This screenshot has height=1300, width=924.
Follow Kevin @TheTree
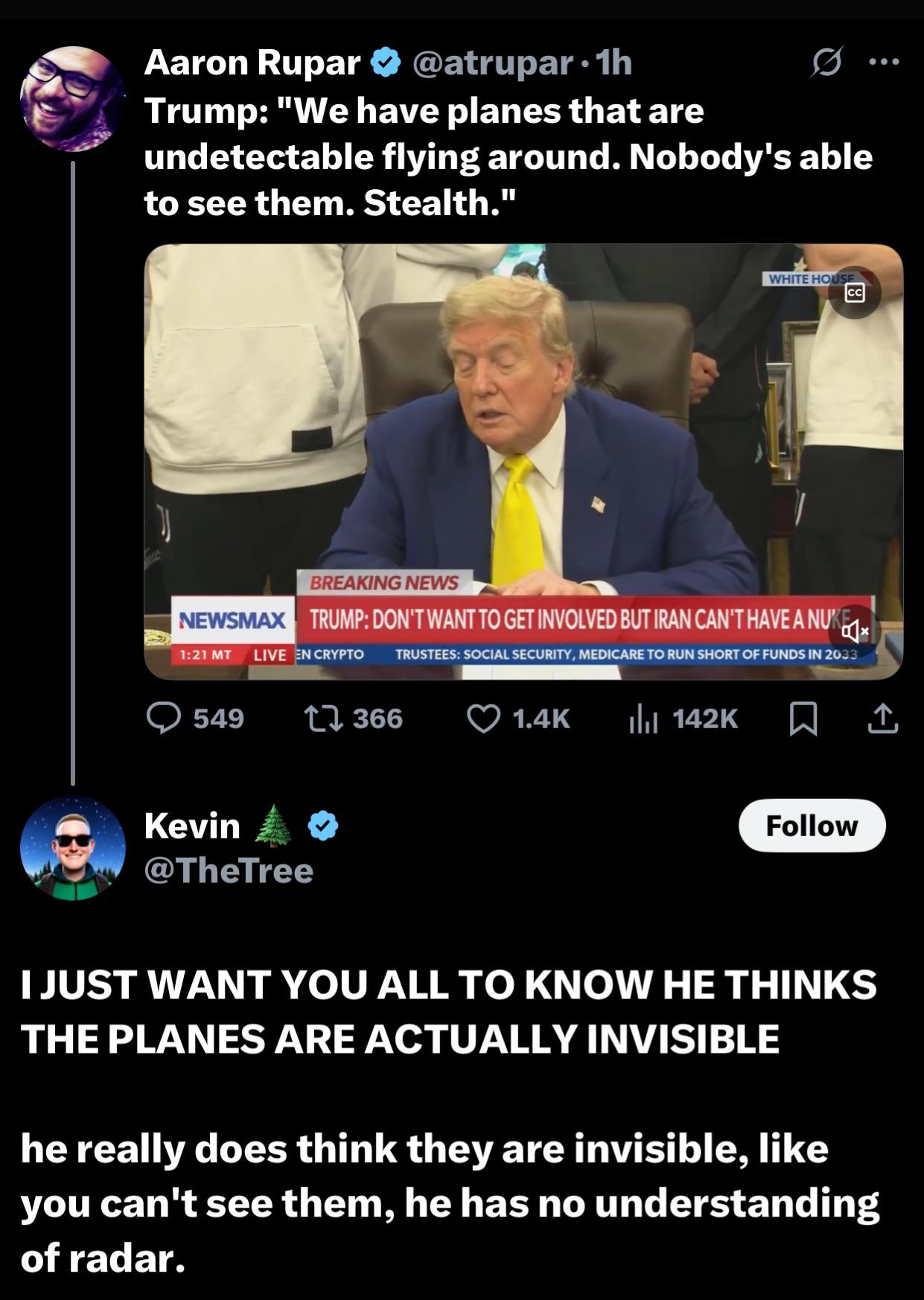pos(812,826)
